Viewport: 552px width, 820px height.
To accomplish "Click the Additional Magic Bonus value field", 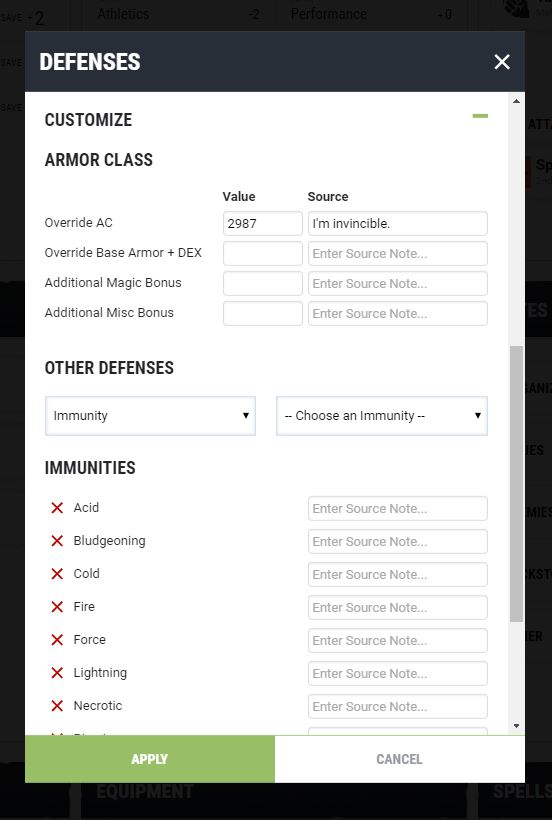I will coord(262,283).
